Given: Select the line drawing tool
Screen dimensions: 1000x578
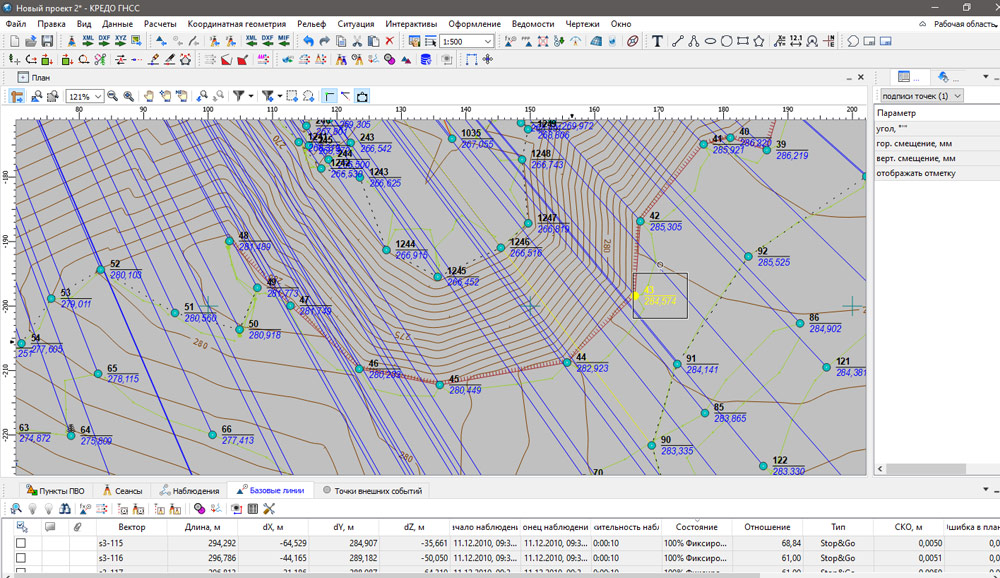Looking at the screenshot, I should coord(677,41).
